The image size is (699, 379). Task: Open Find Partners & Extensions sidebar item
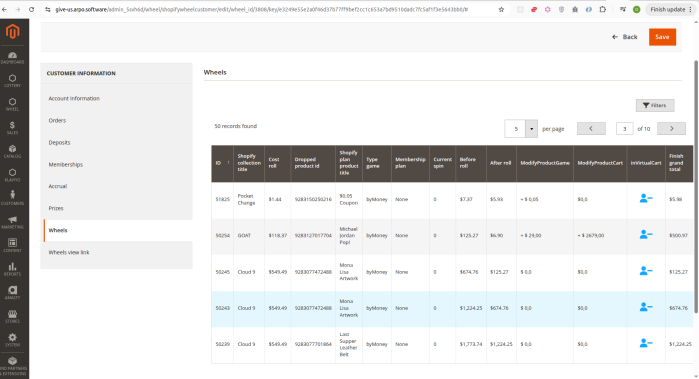(12, 366)
